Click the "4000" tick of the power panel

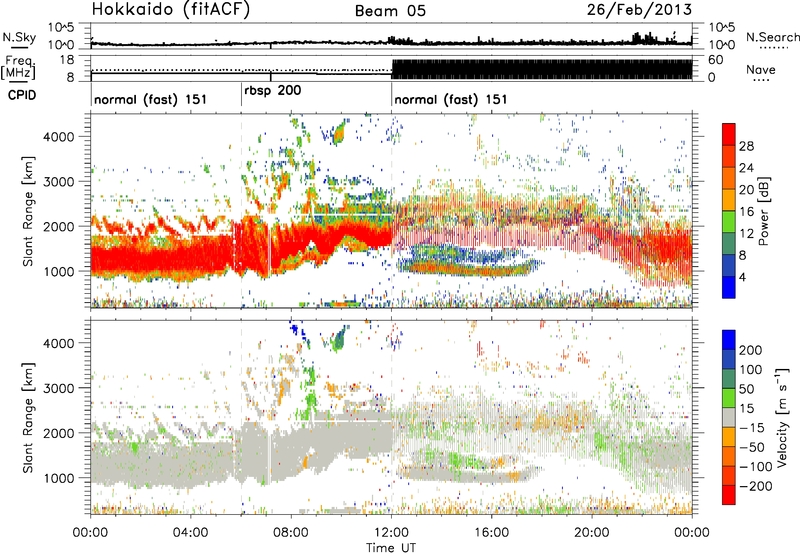pyautogui.click(x=59, y=137)
